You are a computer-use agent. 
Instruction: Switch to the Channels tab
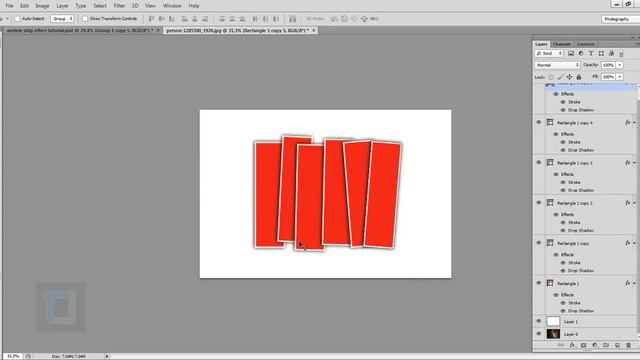pyautogui.click(x=562, y=44)
